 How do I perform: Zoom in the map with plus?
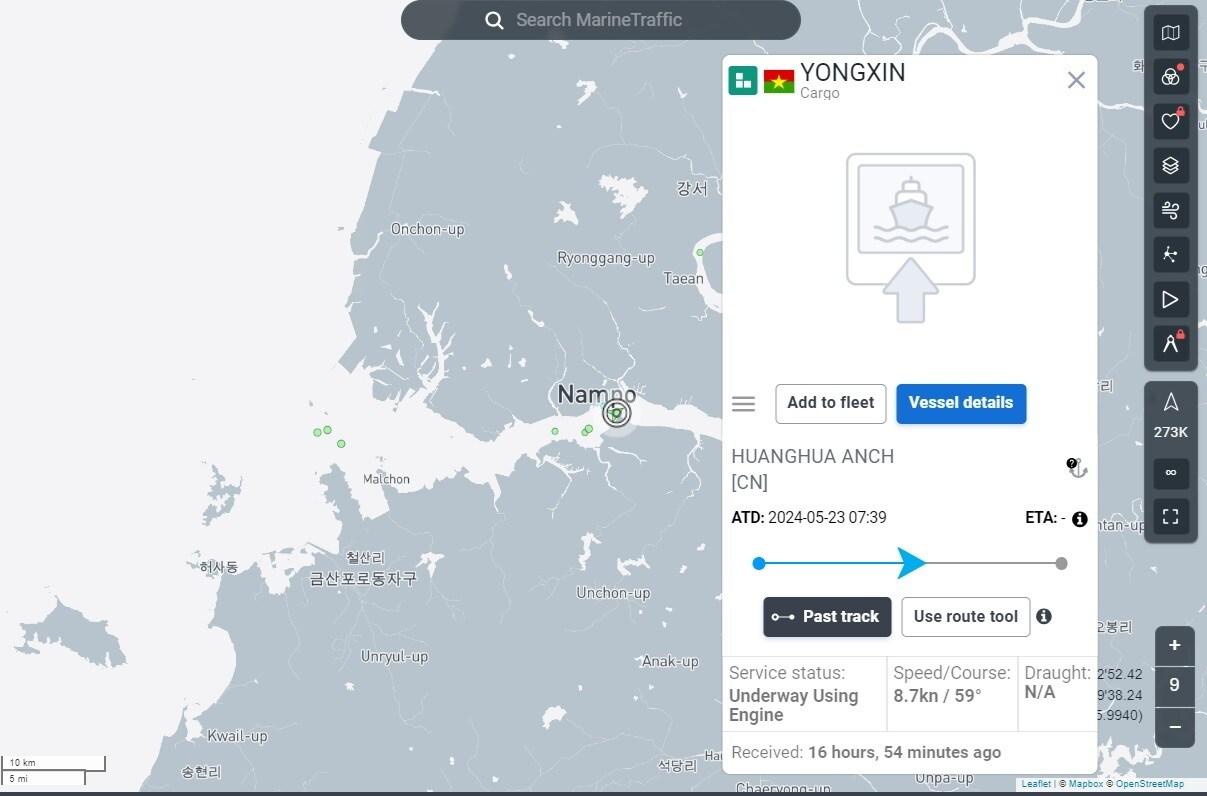tap(1174, 646)
